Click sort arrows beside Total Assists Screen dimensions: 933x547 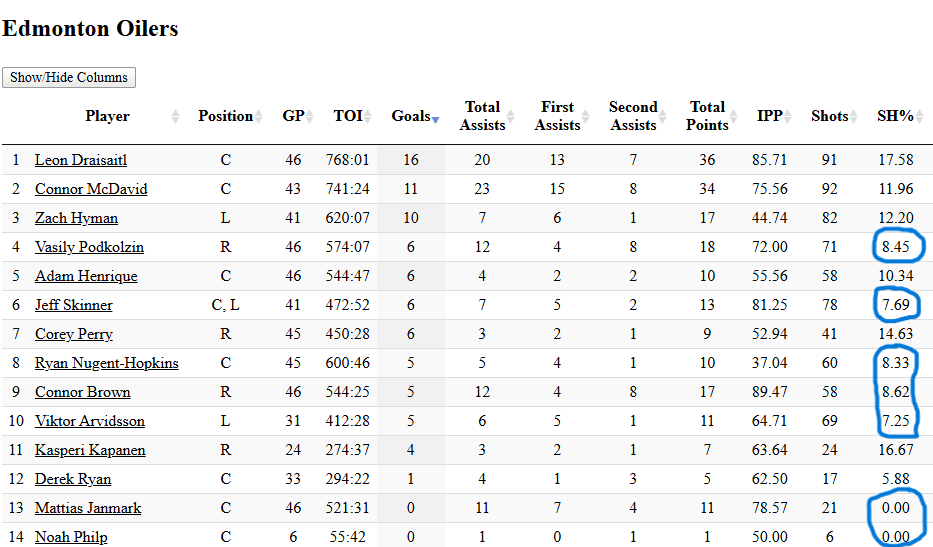[x=511, y=117]
